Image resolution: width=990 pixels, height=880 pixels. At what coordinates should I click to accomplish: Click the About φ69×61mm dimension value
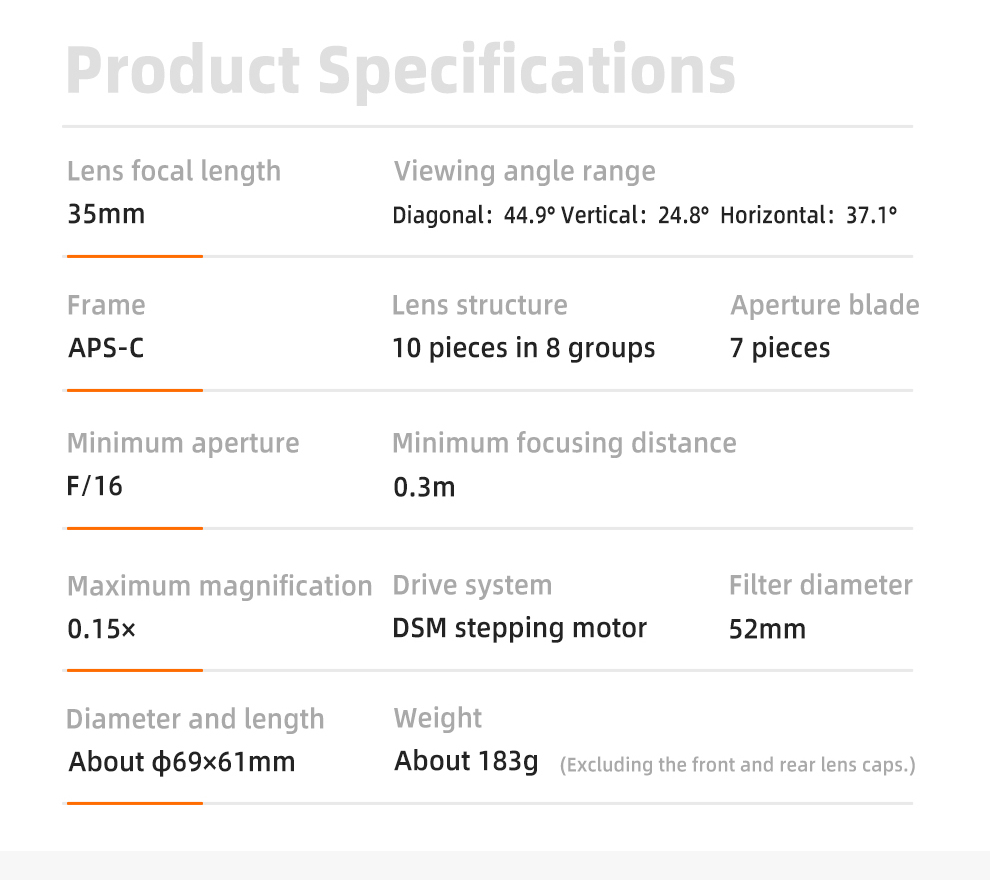[182, 763]
